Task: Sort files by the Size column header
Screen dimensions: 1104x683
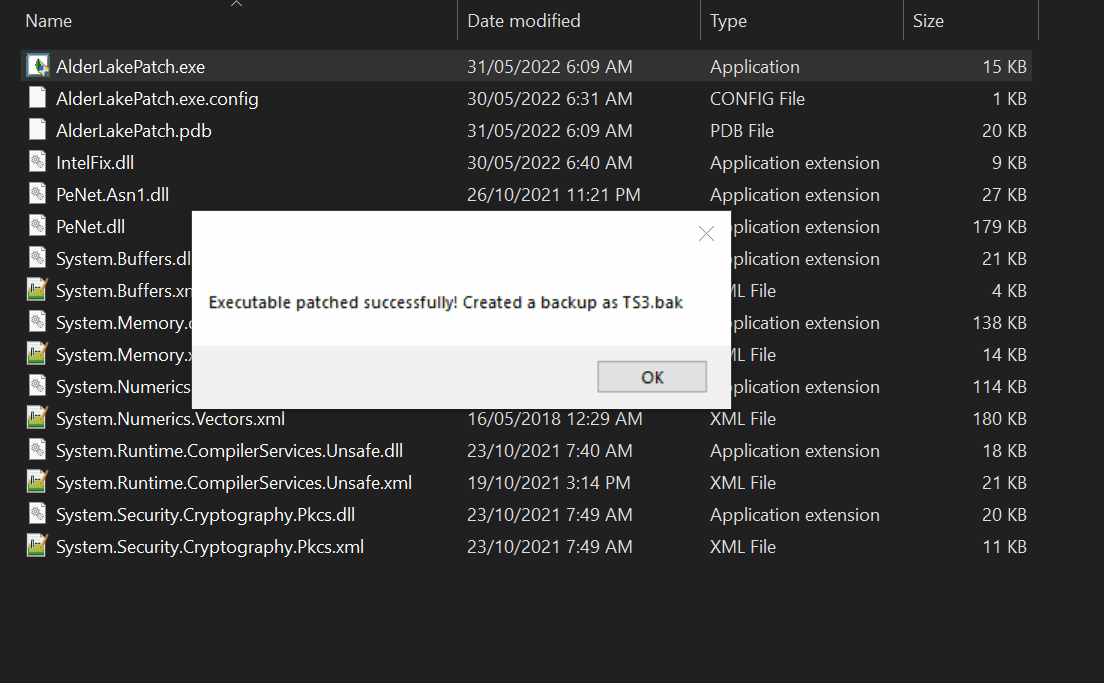Action: [x=928, y=21]
